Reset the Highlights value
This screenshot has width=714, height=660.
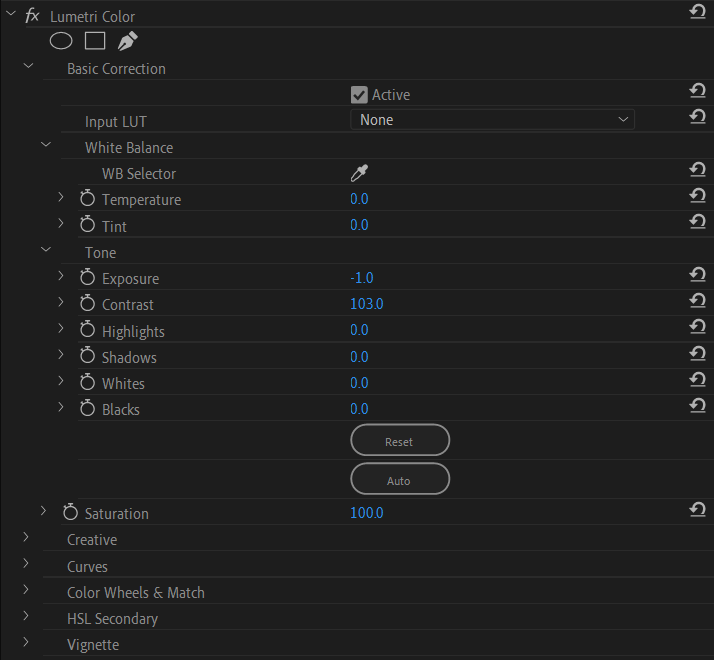[697, 327]
